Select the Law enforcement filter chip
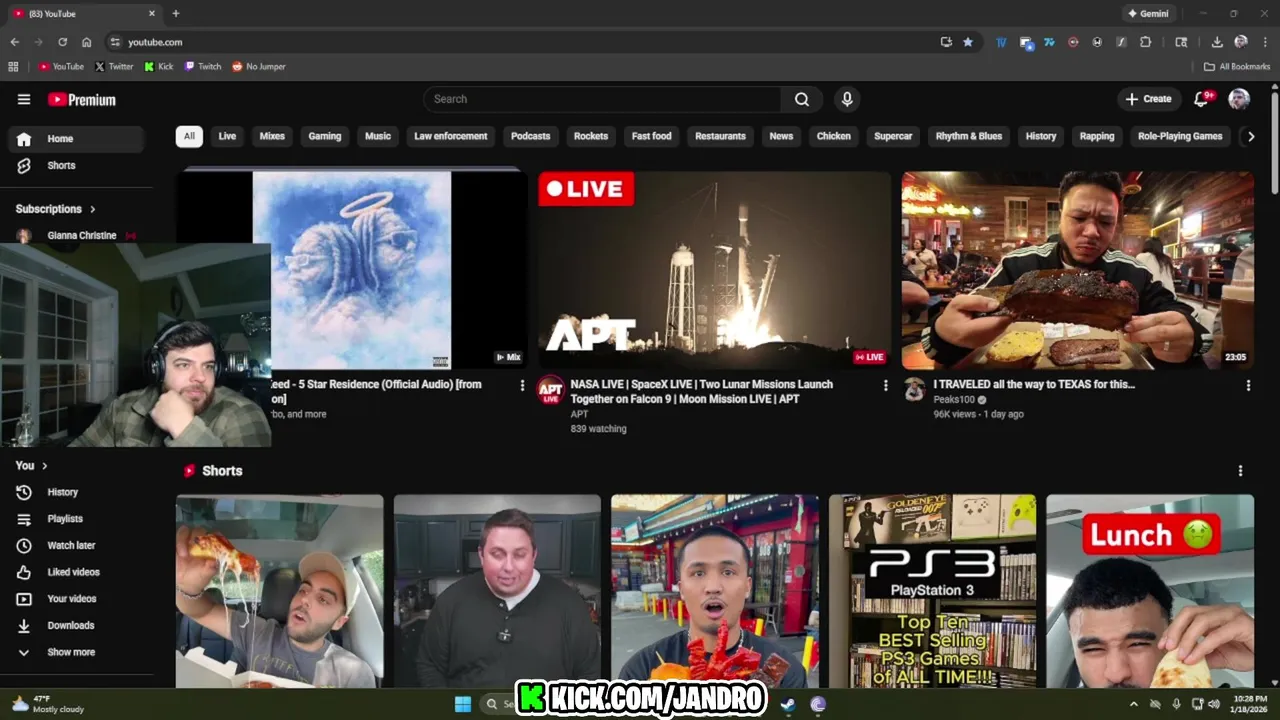Viewport: 1280px width, 720px height. coord(451,136)
